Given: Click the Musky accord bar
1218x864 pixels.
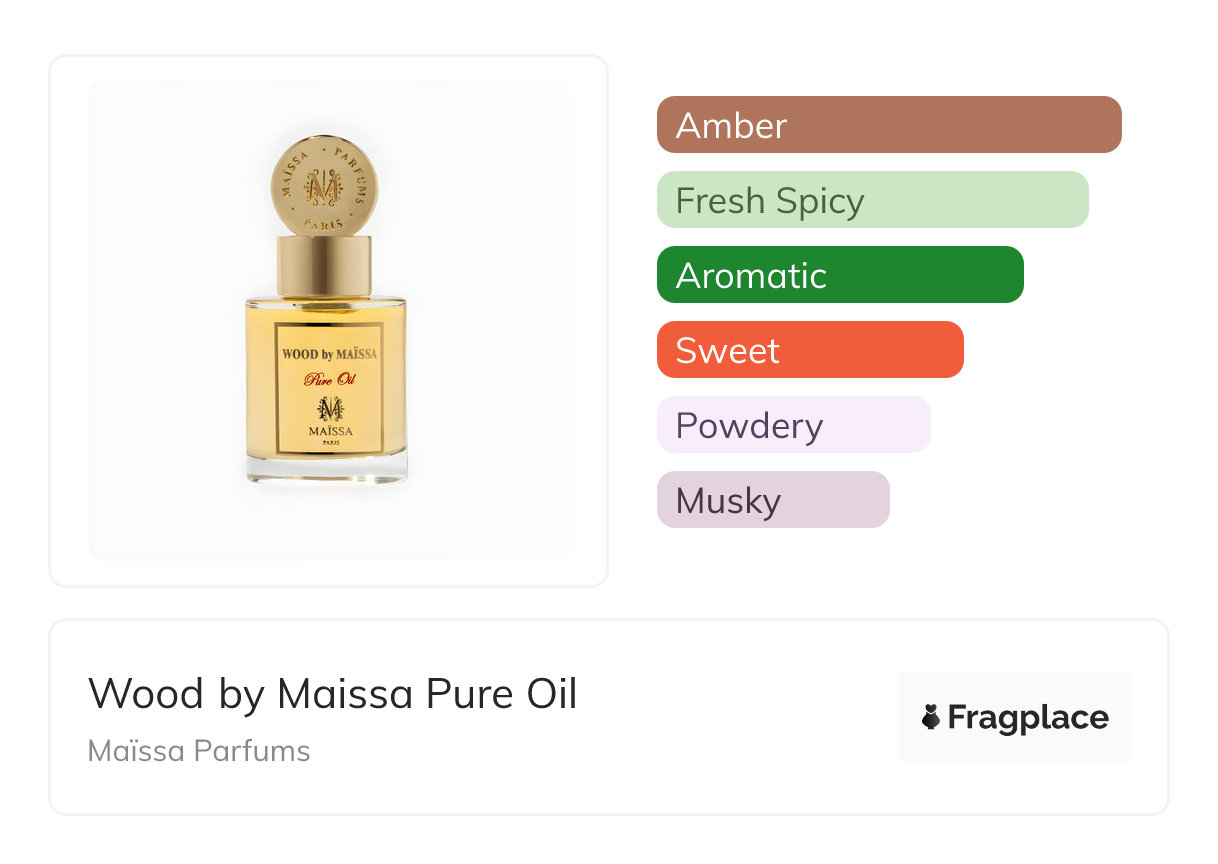Looking at the screenshot, I should coord(773,500).
